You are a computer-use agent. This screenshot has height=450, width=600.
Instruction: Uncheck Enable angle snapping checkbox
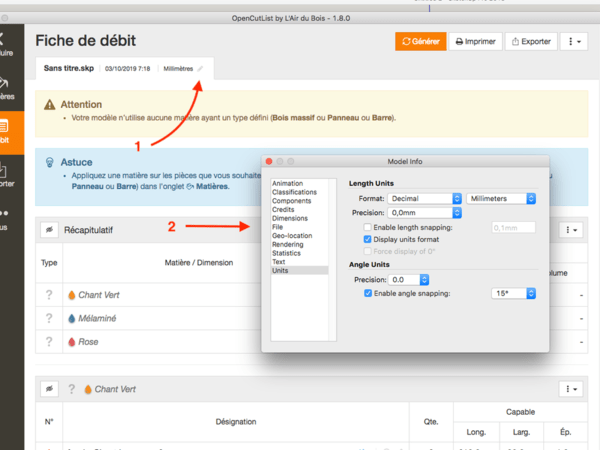[x=368, y=293]
